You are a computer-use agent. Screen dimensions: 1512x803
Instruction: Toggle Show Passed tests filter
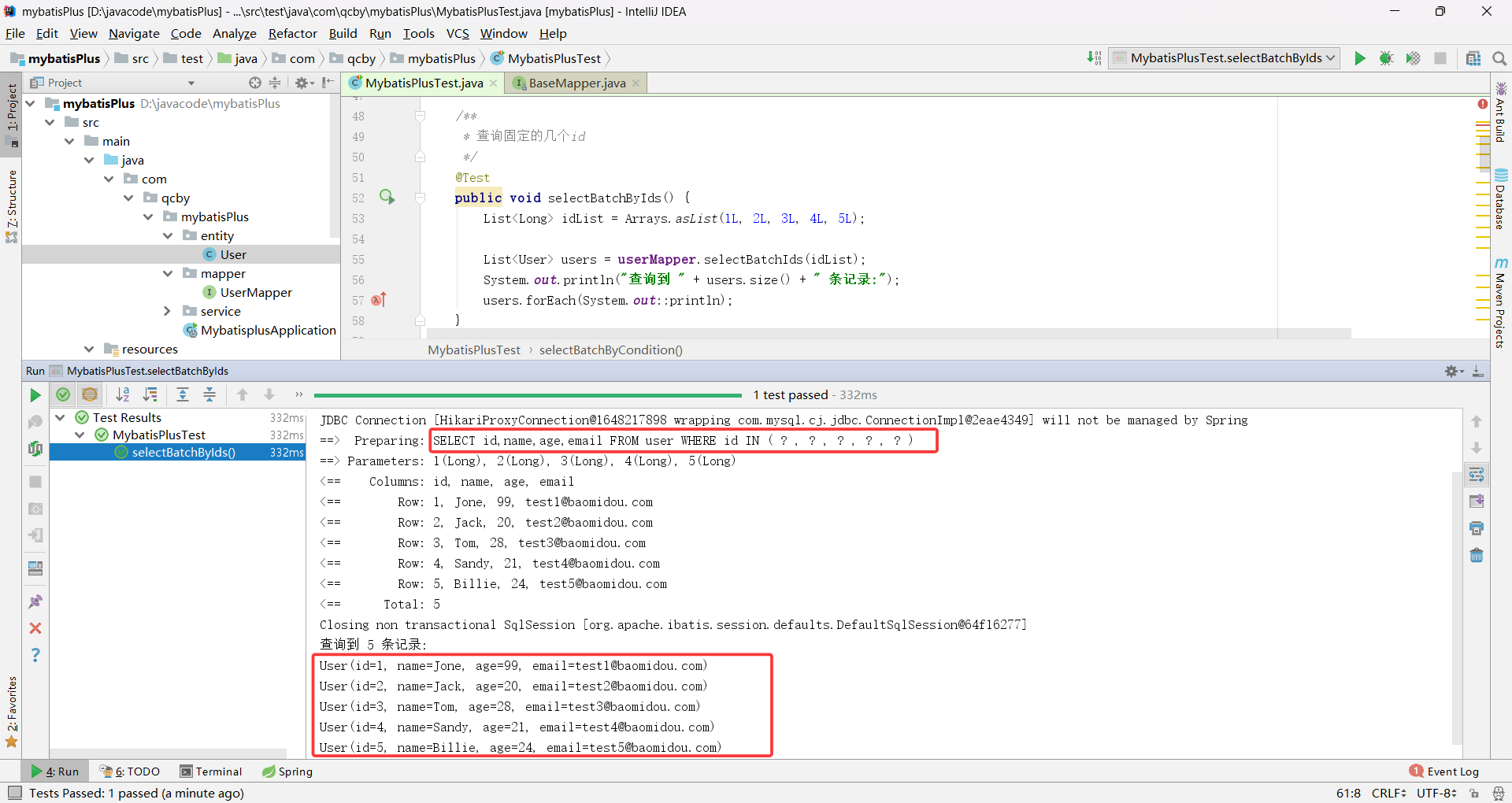pos(63,395)
